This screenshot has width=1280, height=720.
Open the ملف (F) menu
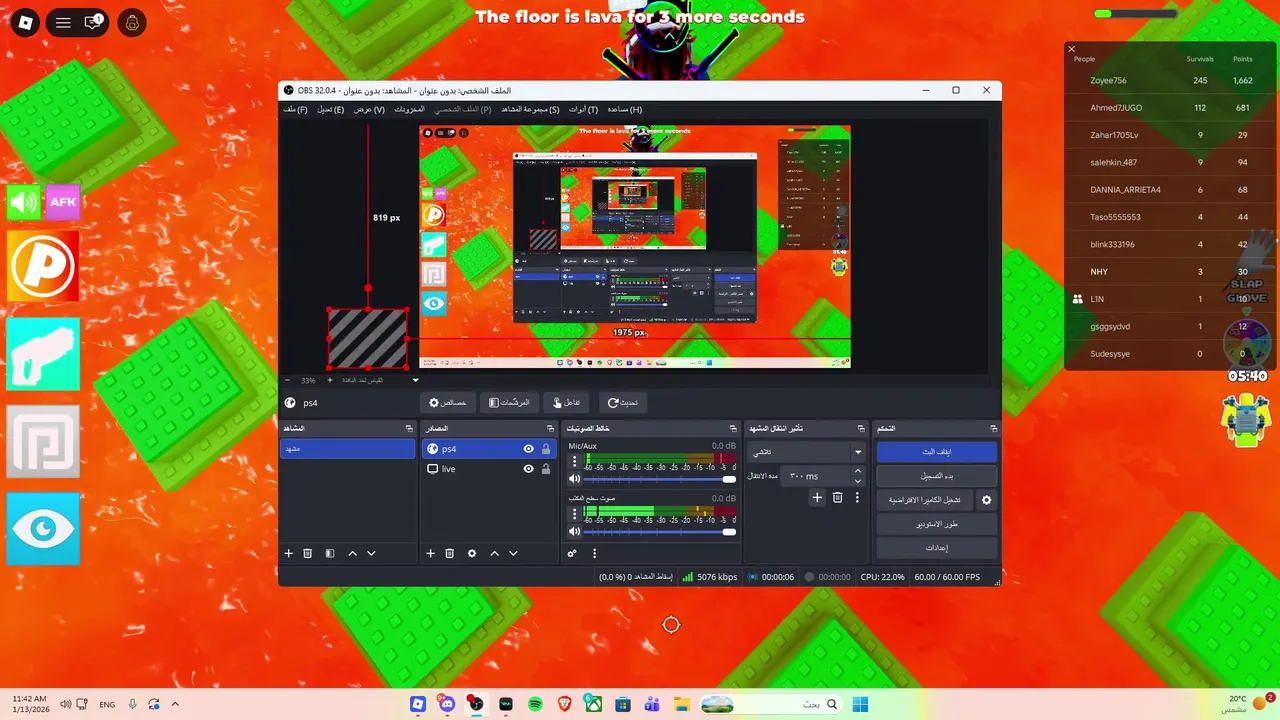pyautogui.click(x=295, y=109)
